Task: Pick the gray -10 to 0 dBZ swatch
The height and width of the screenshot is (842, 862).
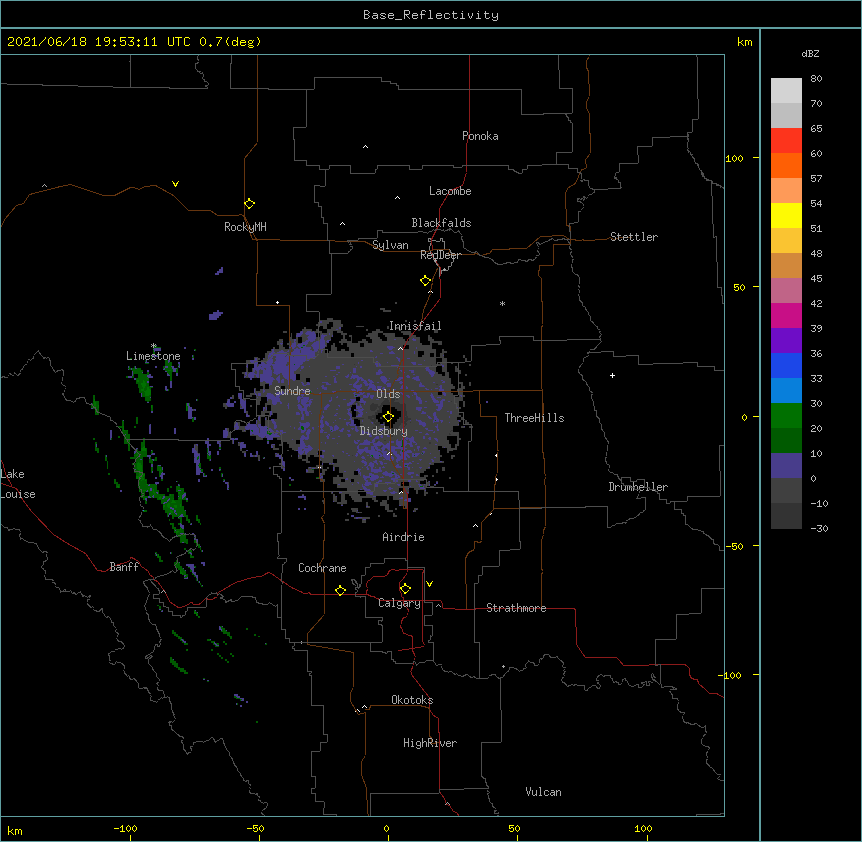Action: coord(786,491)
